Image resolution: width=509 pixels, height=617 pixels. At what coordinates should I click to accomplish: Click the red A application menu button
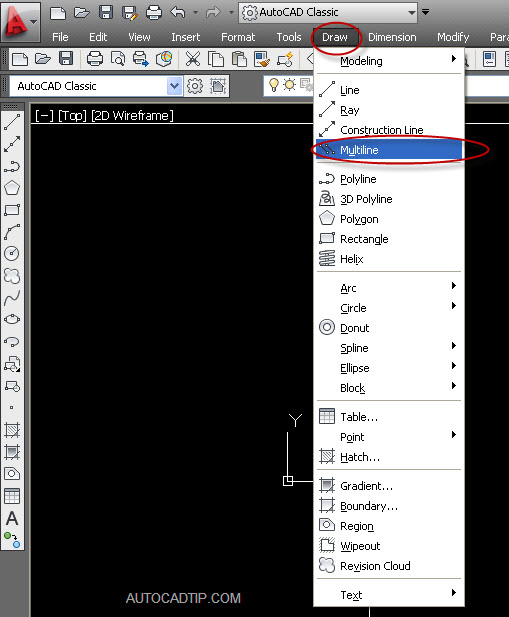[x=20, y=21]
